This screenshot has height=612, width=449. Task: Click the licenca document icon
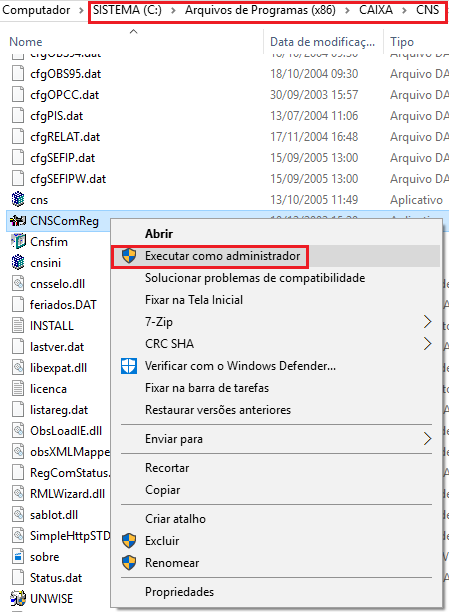tap(18, 389)
